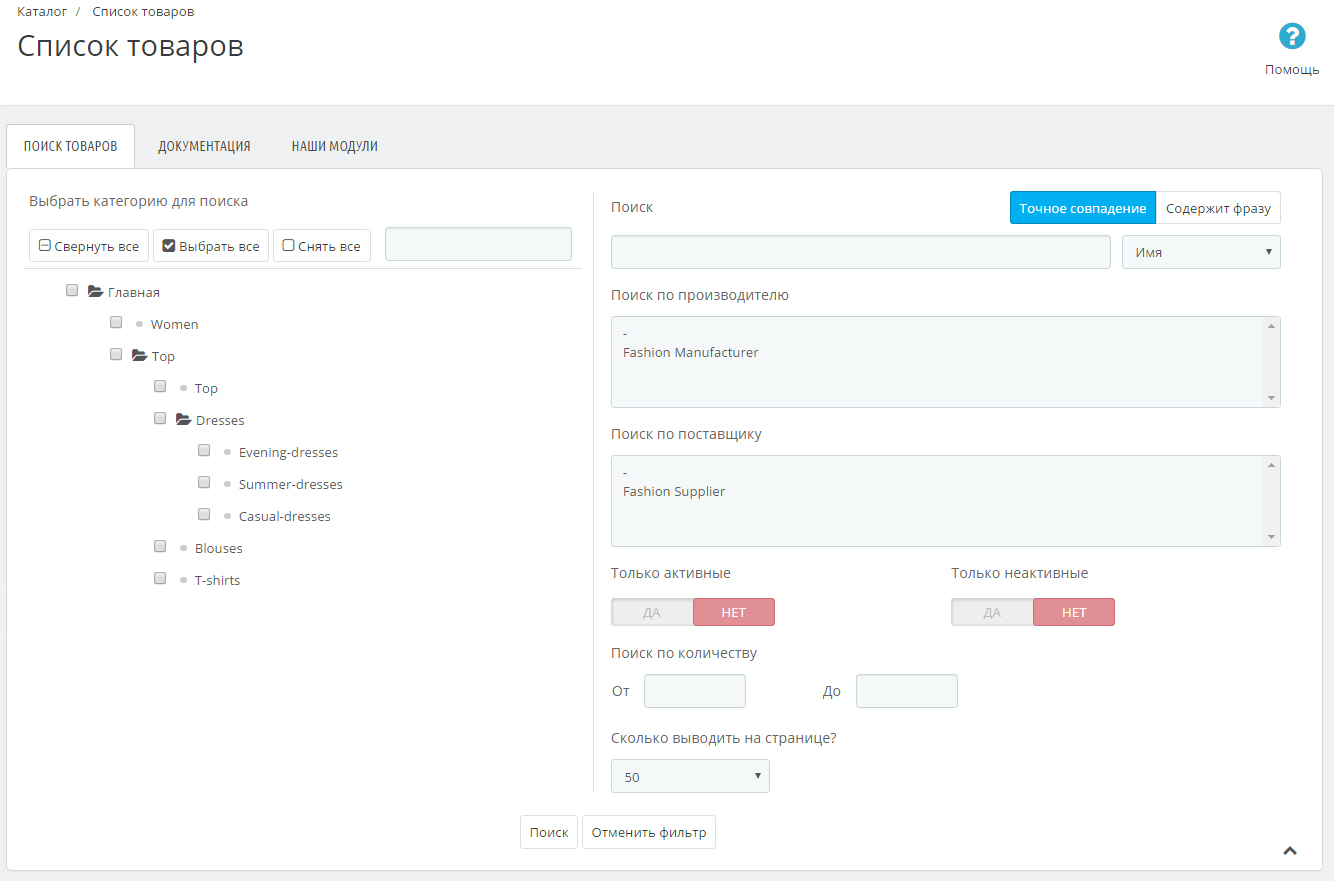Collapse the search panel with up chevron
This screenshot has height=881, width=1334.
click(1290, 850)
